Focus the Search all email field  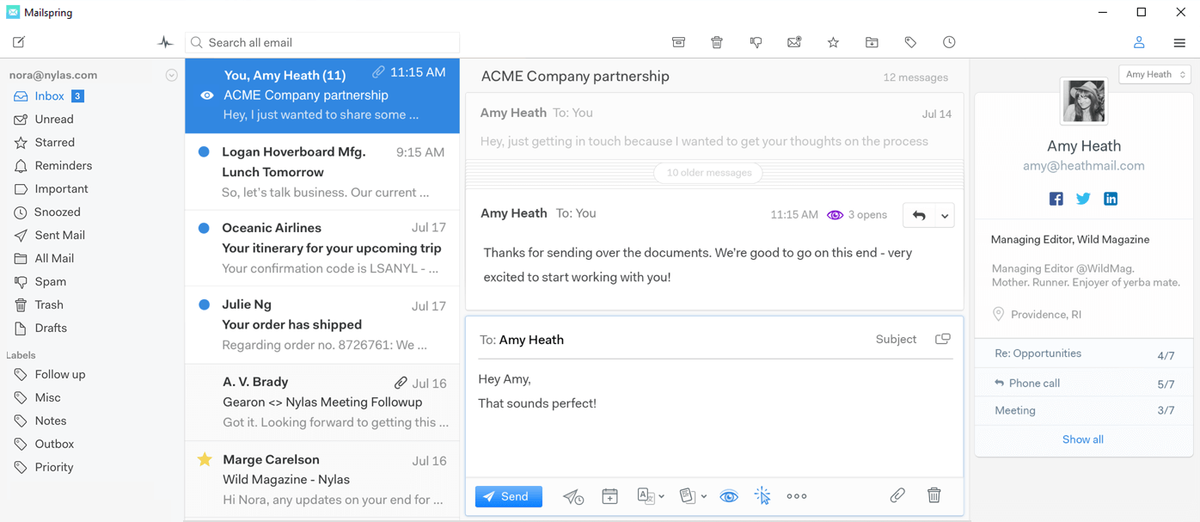[x=322, y=43]
